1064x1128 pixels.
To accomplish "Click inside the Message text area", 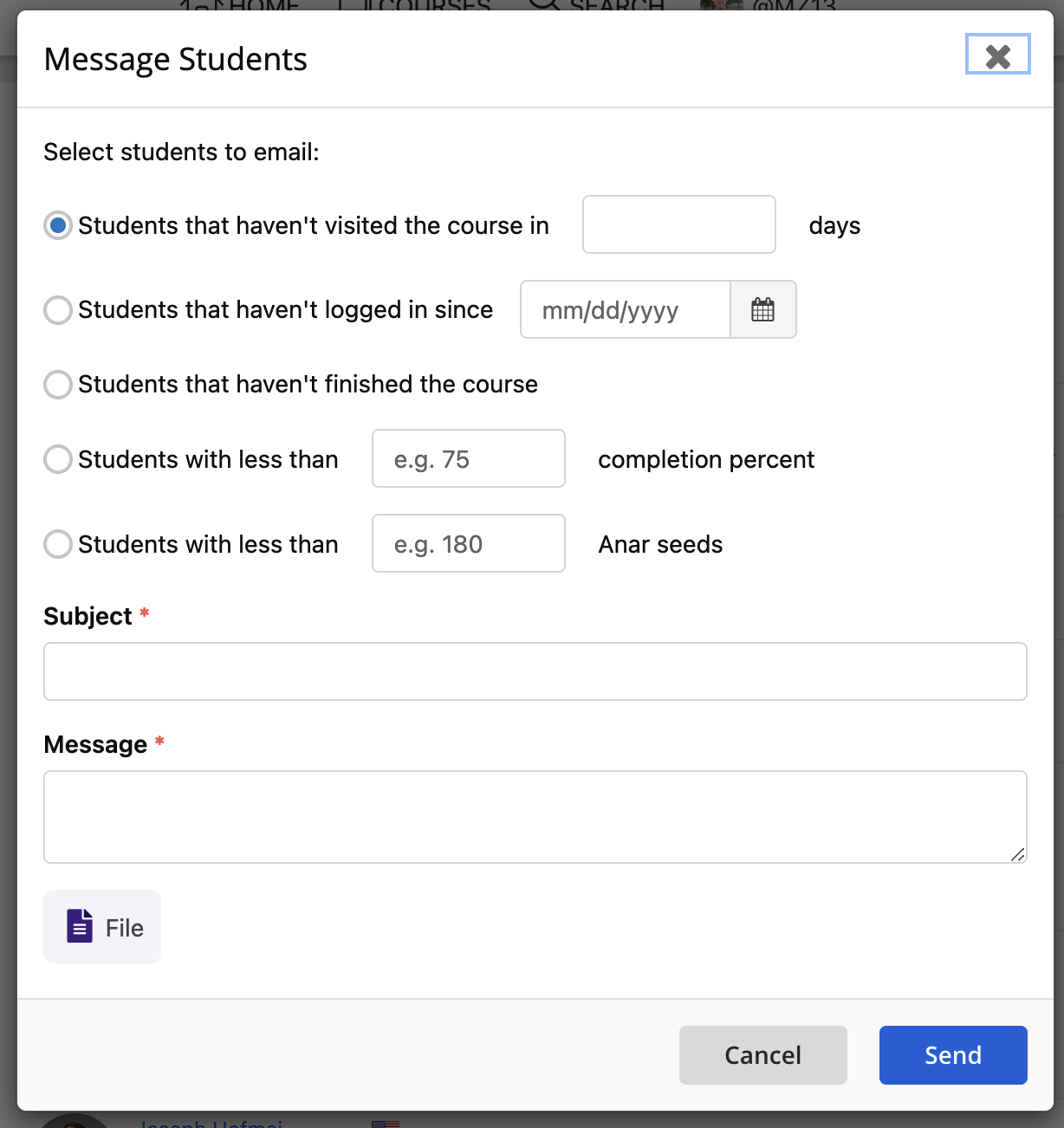I will [x=535, y=817].
